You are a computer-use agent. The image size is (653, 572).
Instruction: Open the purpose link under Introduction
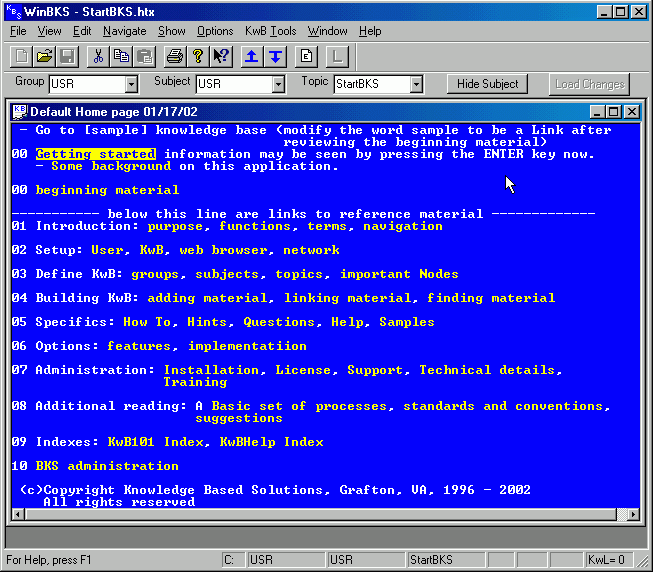click(175, 226)
